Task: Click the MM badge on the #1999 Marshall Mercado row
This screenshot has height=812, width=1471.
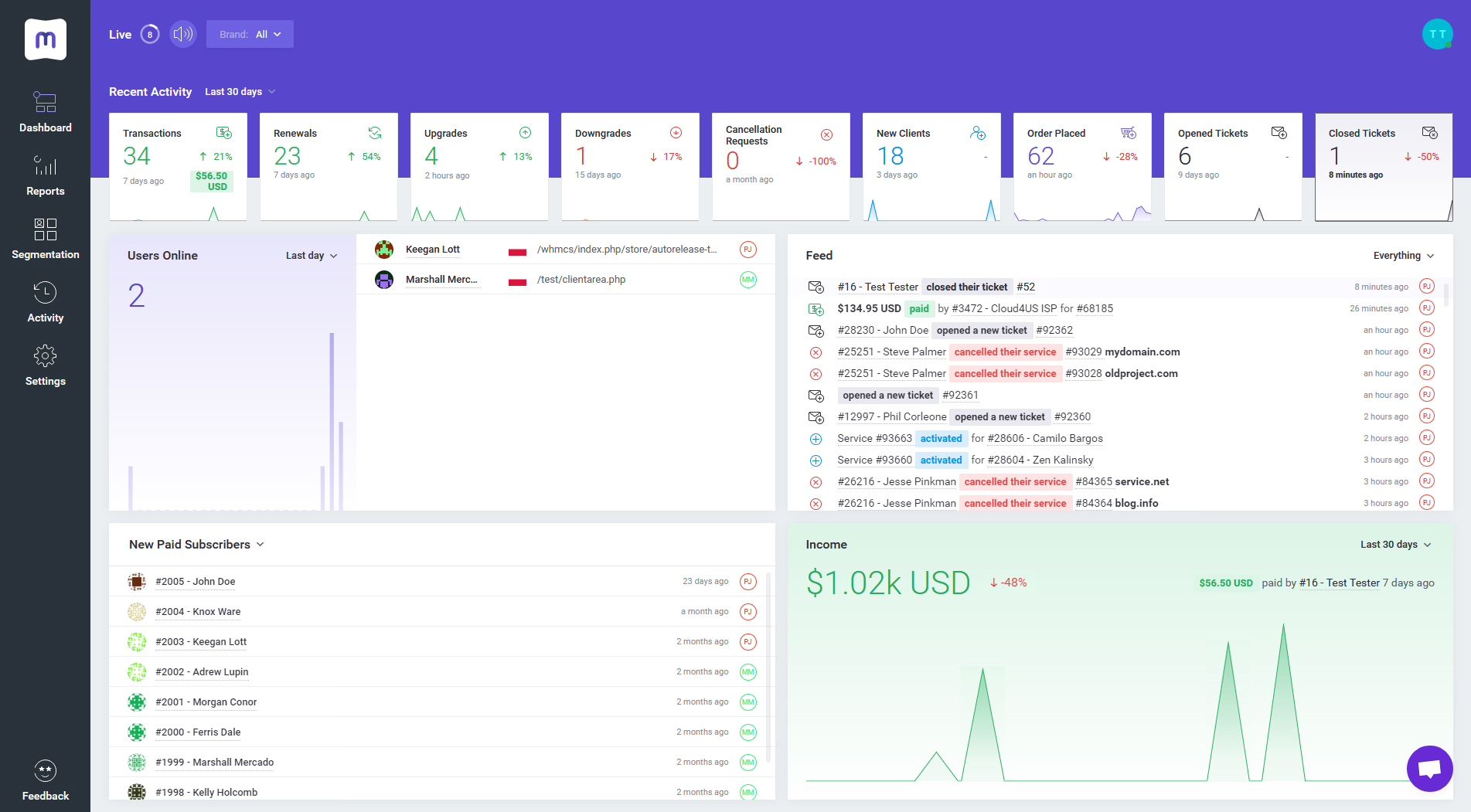Action: pyautogui.click(x=747, y=763)
